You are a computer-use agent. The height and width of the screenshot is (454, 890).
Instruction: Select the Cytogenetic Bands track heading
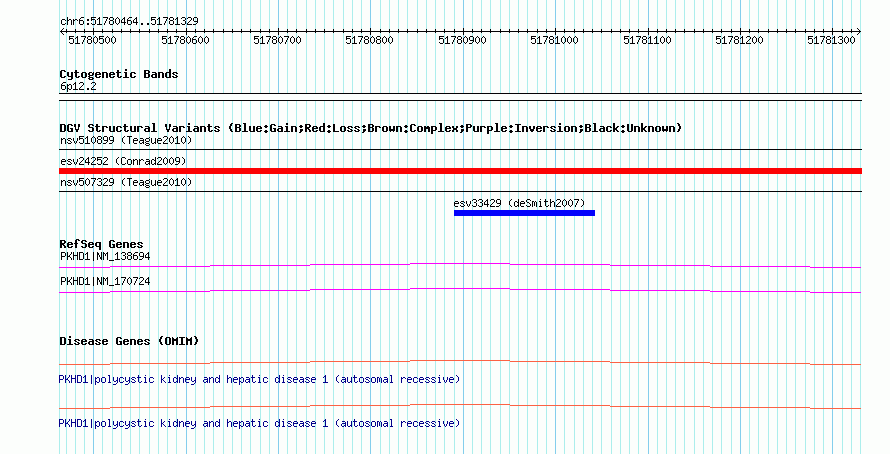119,74
